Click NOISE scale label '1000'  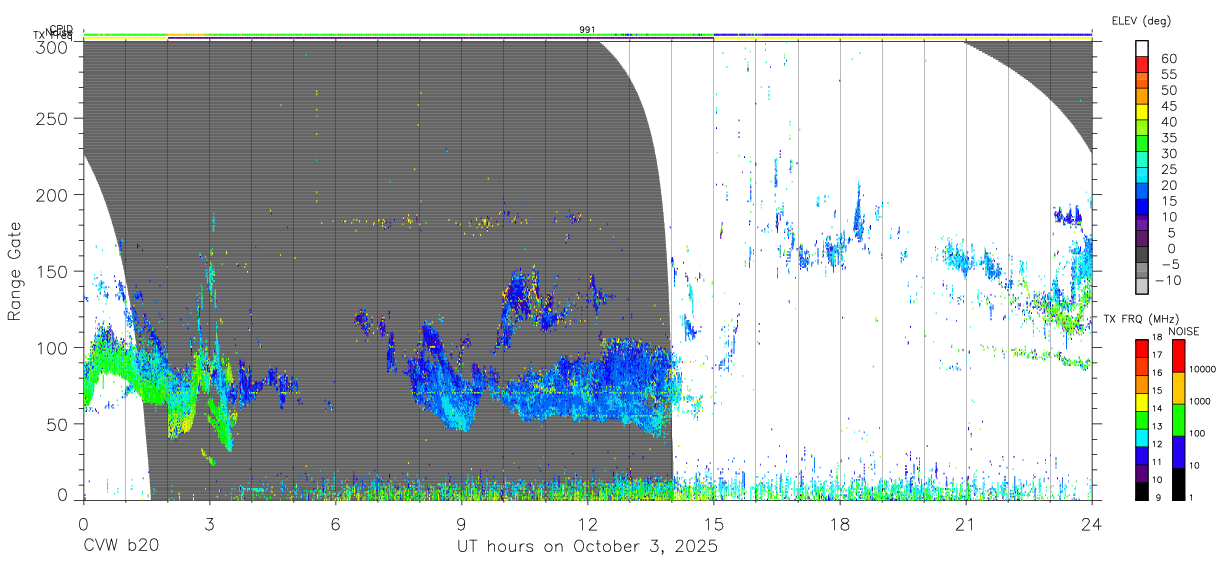pyautogui.click(x=1199, y=401)
